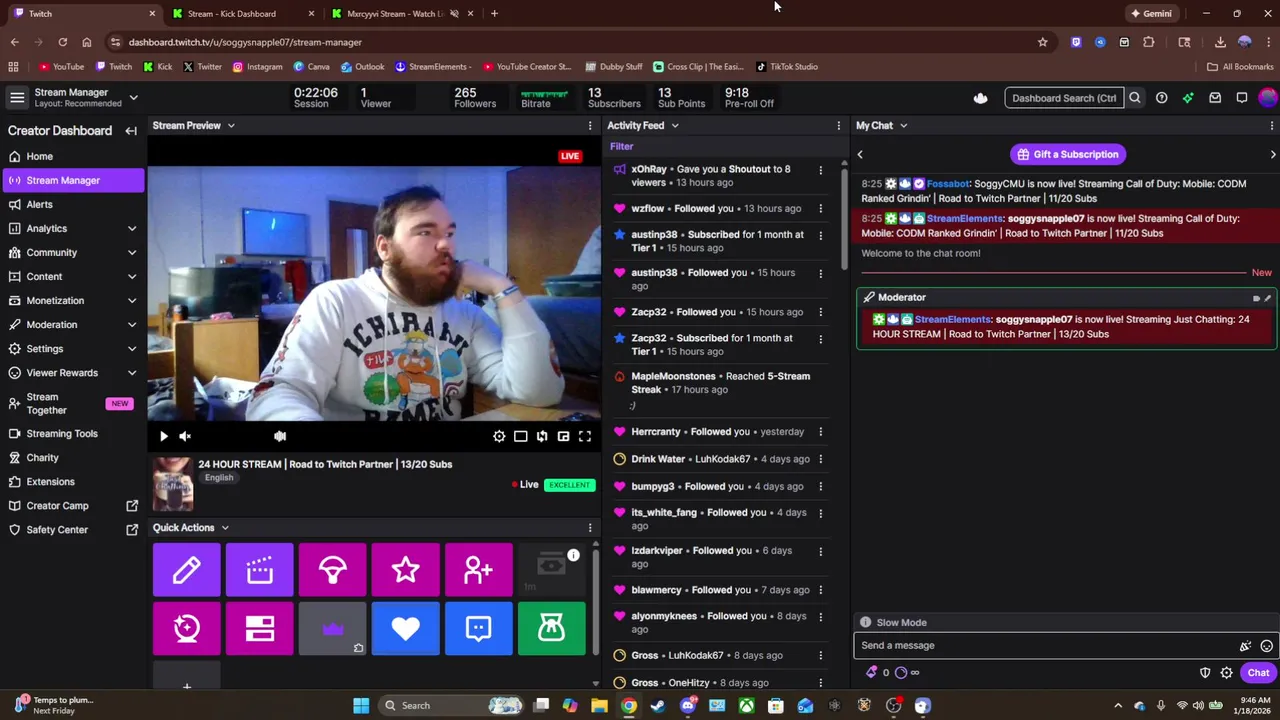
Task: Pop out preview into picture-in-picture
Action: coord(564,436)
